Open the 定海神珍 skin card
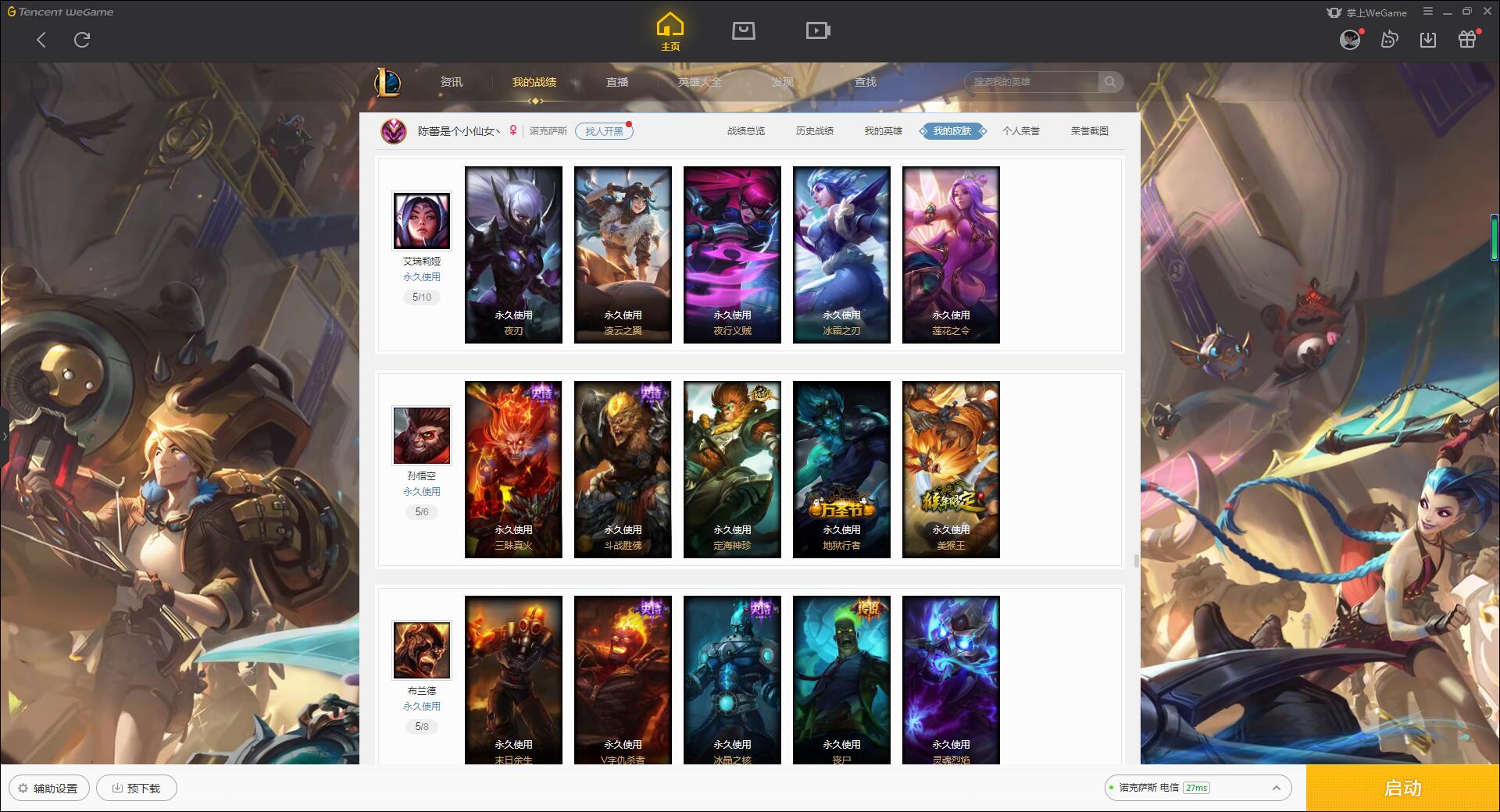Image resolution: width=1500 pixels, height=812 pixels. [732, 469]
